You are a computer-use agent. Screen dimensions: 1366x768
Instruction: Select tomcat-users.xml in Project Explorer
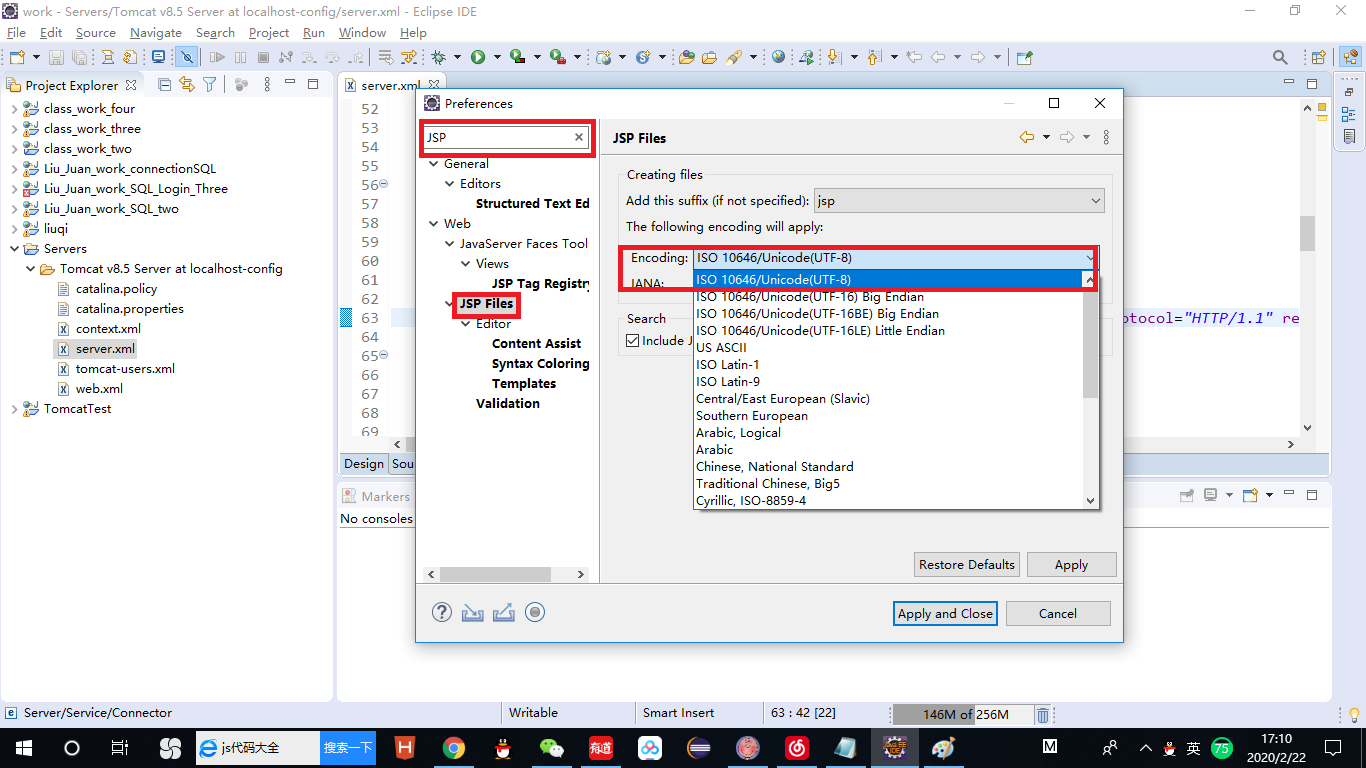pos(125,369)
